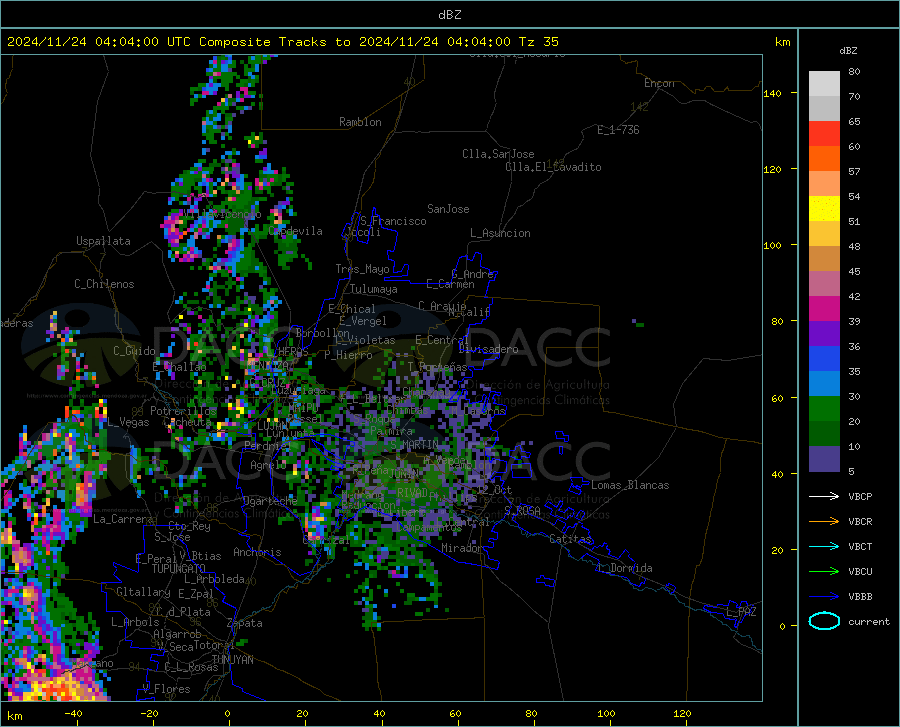Viewport: 900px width, 727px height.
Task: Pick the magenta 39–42 dBZ legend swatch
Action: pyautogui.click(x=824, y=309)
